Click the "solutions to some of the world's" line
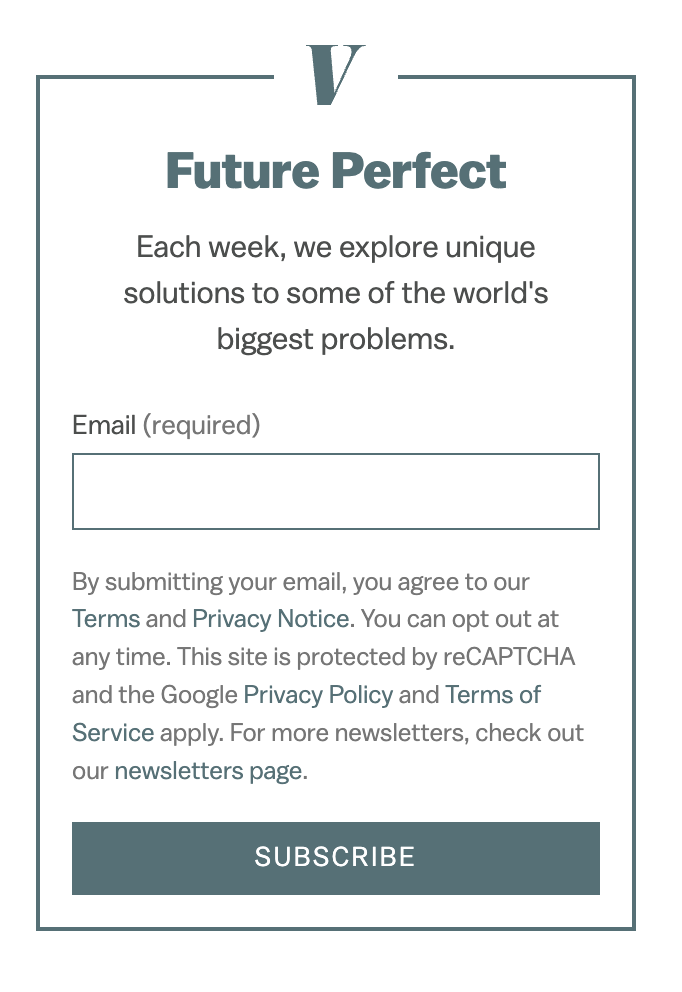The height and width of the screenshot is (992, 682). (x=336, y=293)
